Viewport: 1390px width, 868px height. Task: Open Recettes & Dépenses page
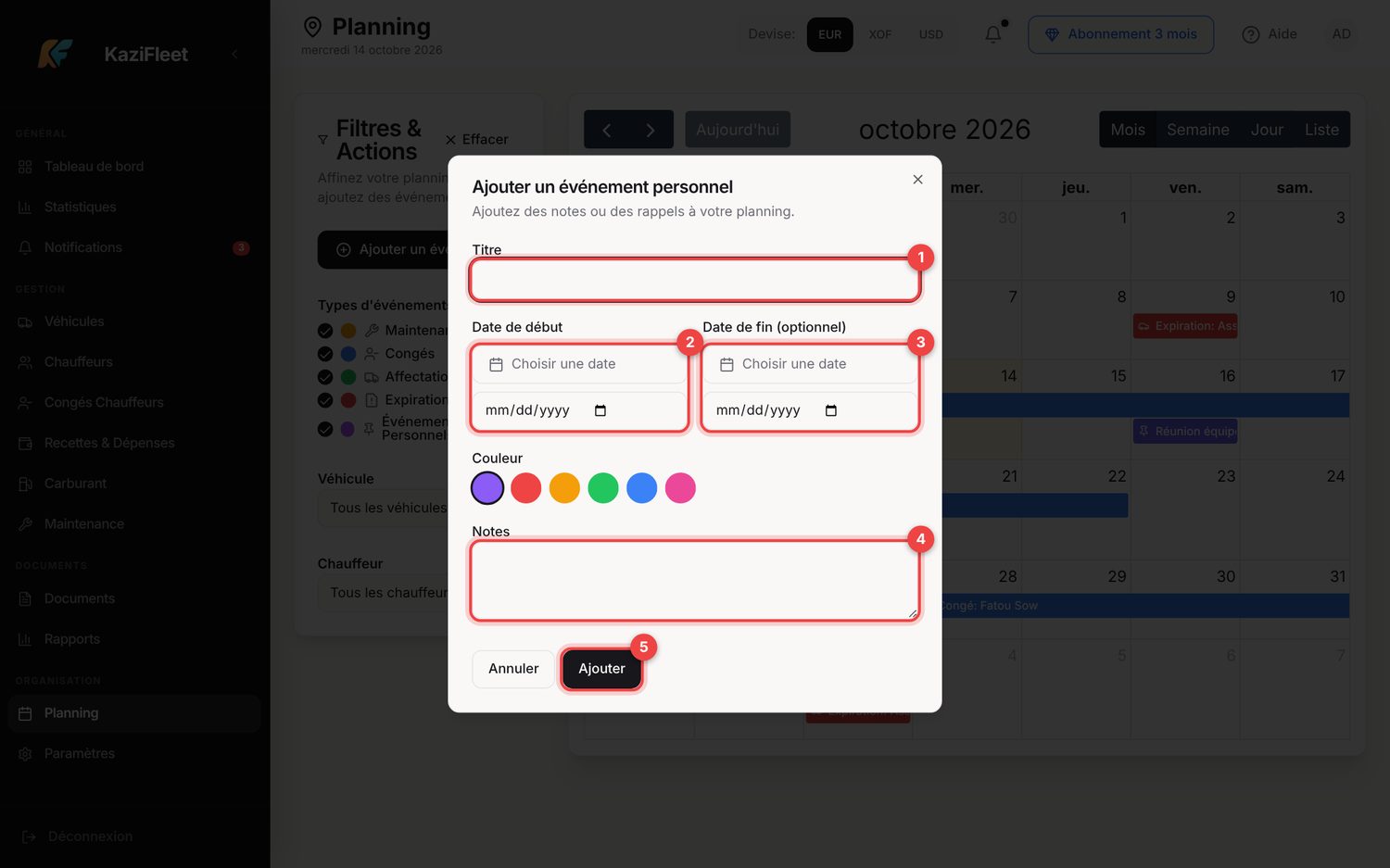click(x=134, y=443)
